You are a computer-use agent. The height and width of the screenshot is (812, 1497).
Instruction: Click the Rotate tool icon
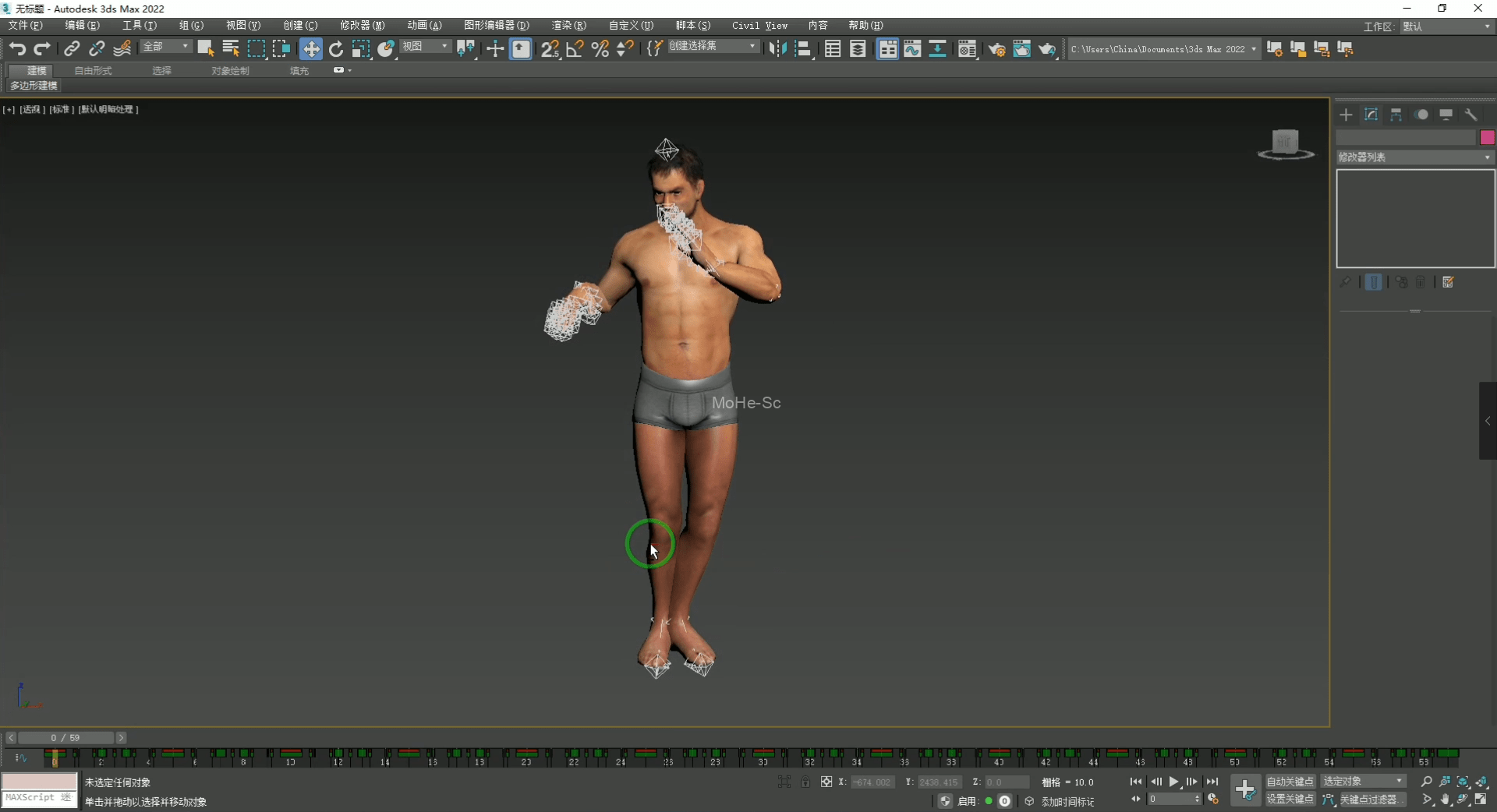click(x=336, y=49)
